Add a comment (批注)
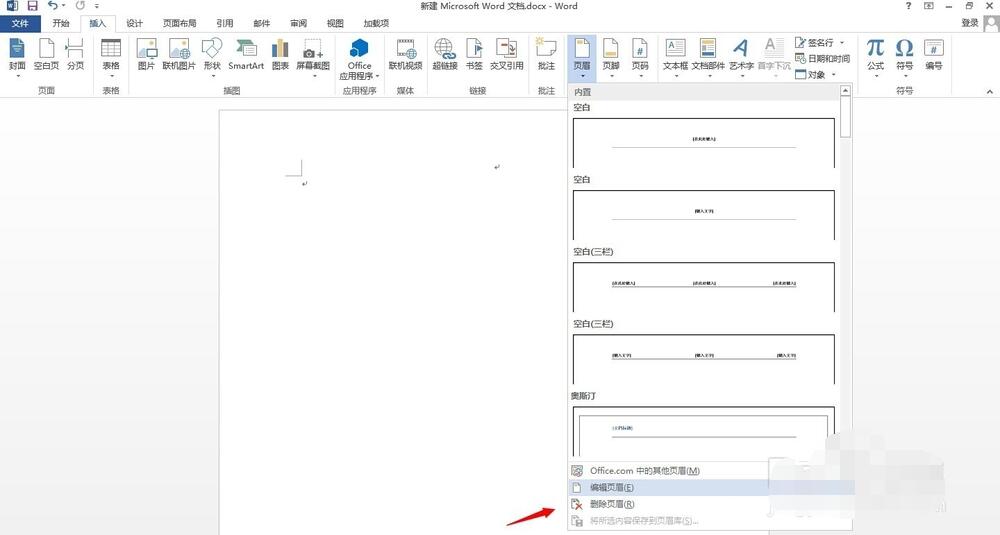This screenshot has height=535, width=1000. click(547, 55)
